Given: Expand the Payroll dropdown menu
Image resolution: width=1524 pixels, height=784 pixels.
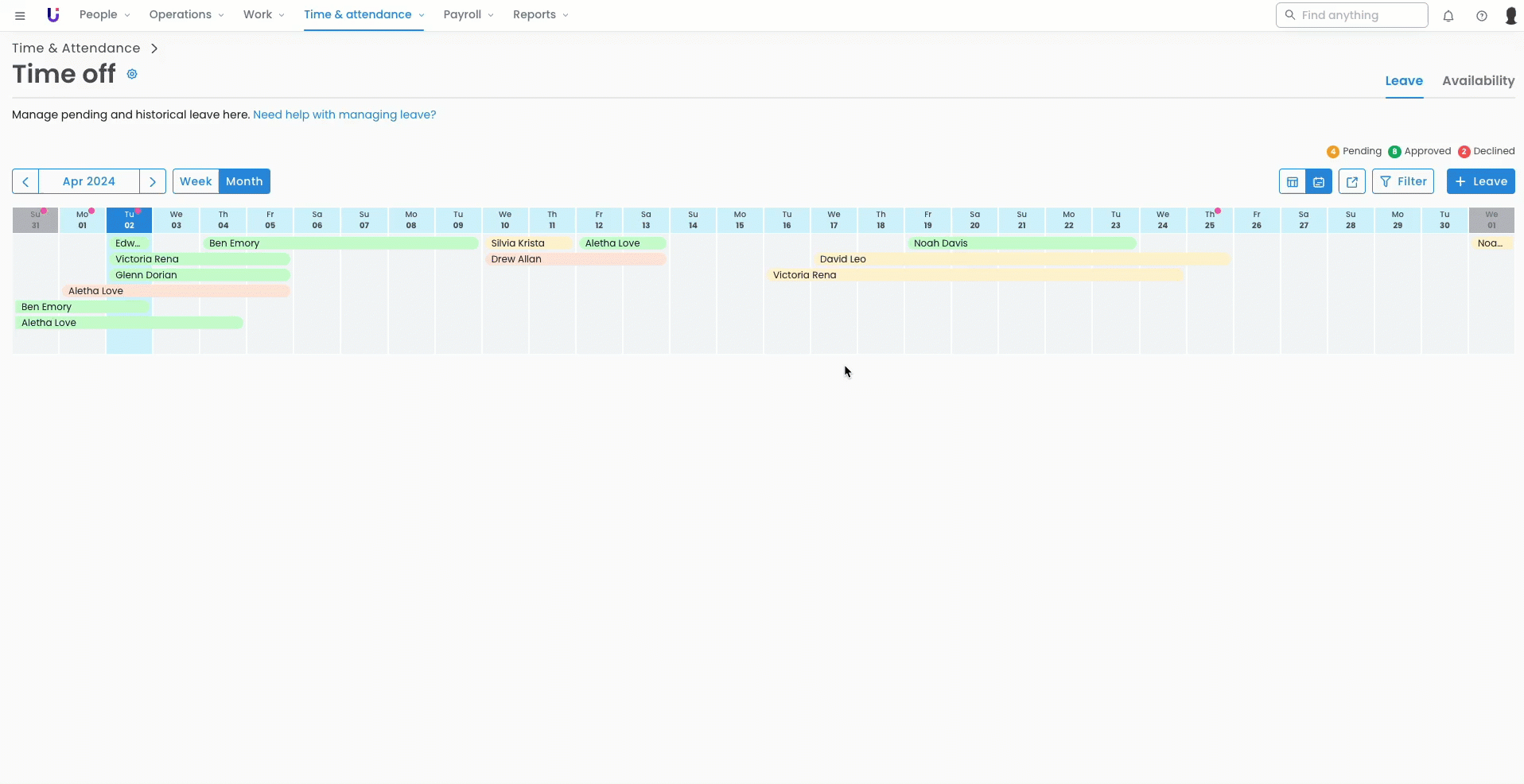Looking at the screenshot, I should (x=468, y=15).
